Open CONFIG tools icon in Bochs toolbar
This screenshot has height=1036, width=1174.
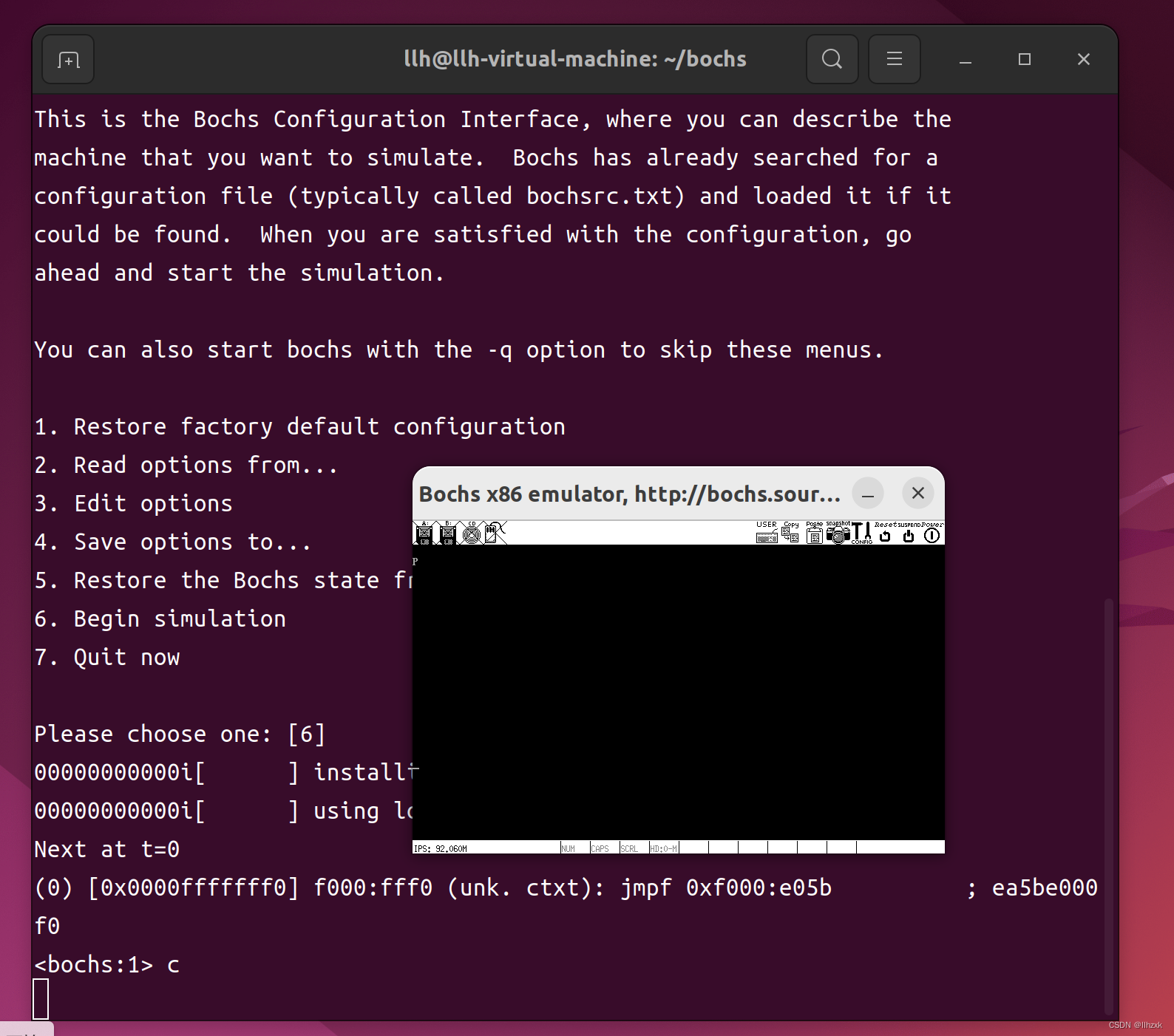pyautogui.click(x=861, y=532)
